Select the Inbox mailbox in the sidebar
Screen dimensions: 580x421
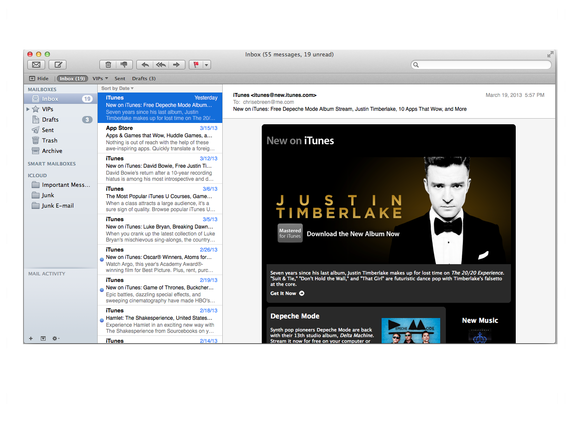pyautogui.click(x=60, y=99)
